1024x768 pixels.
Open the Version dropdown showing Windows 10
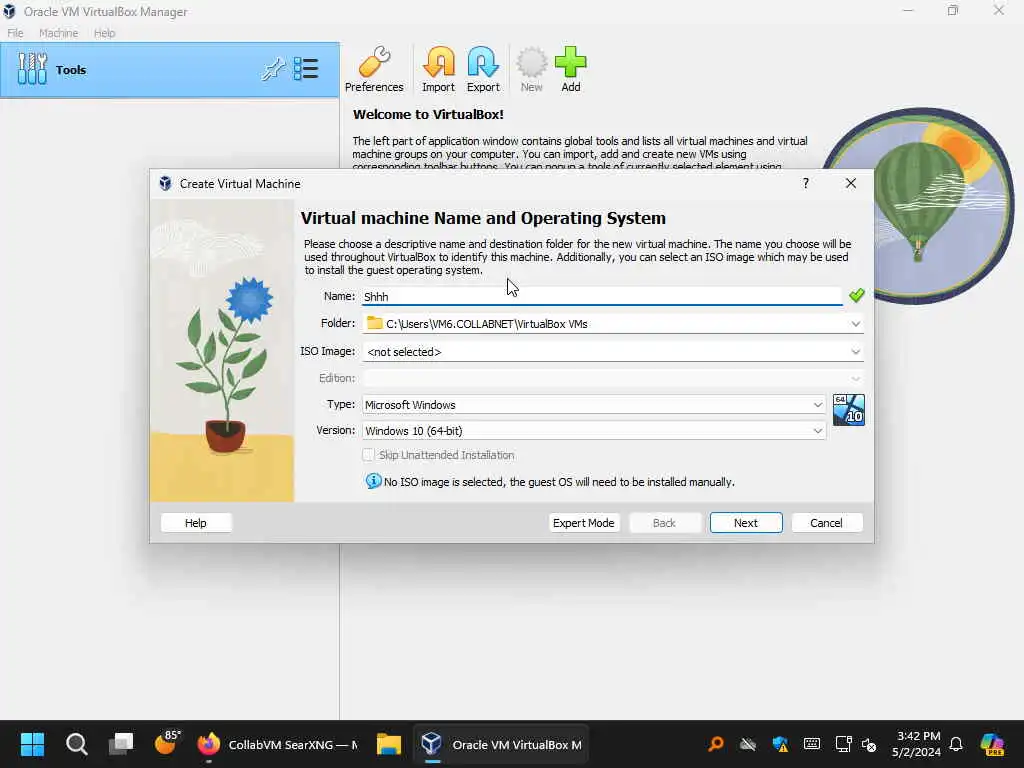click(594, 431)
